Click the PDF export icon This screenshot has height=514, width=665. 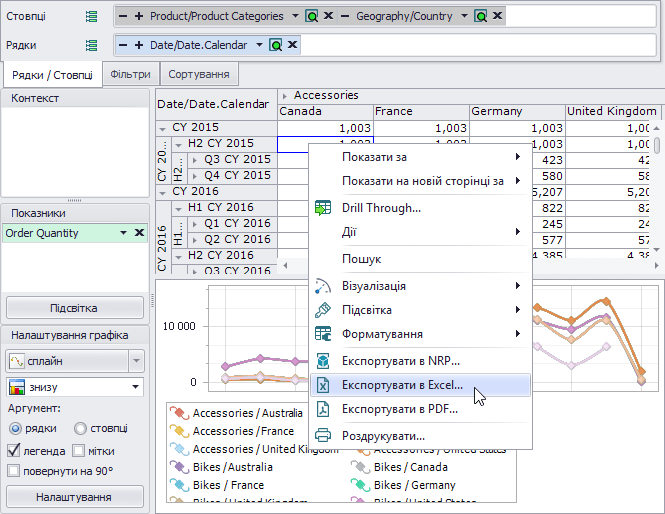coord(323,409)
